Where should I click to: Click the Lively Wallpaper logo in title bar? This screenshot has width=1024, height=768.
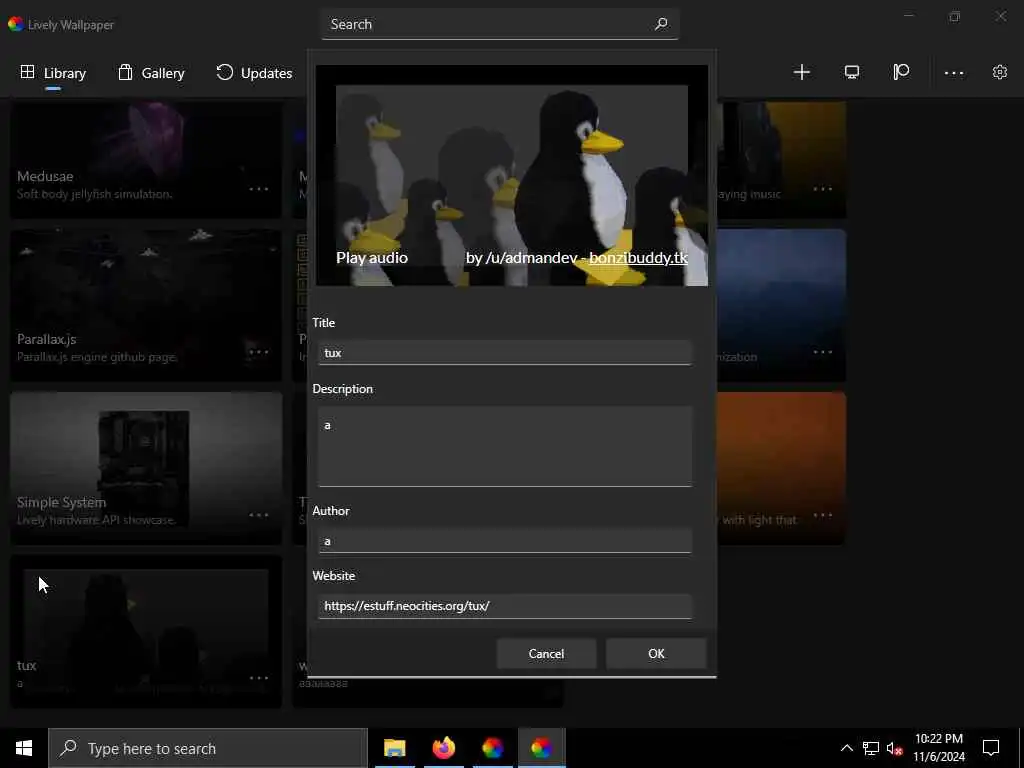16,24
